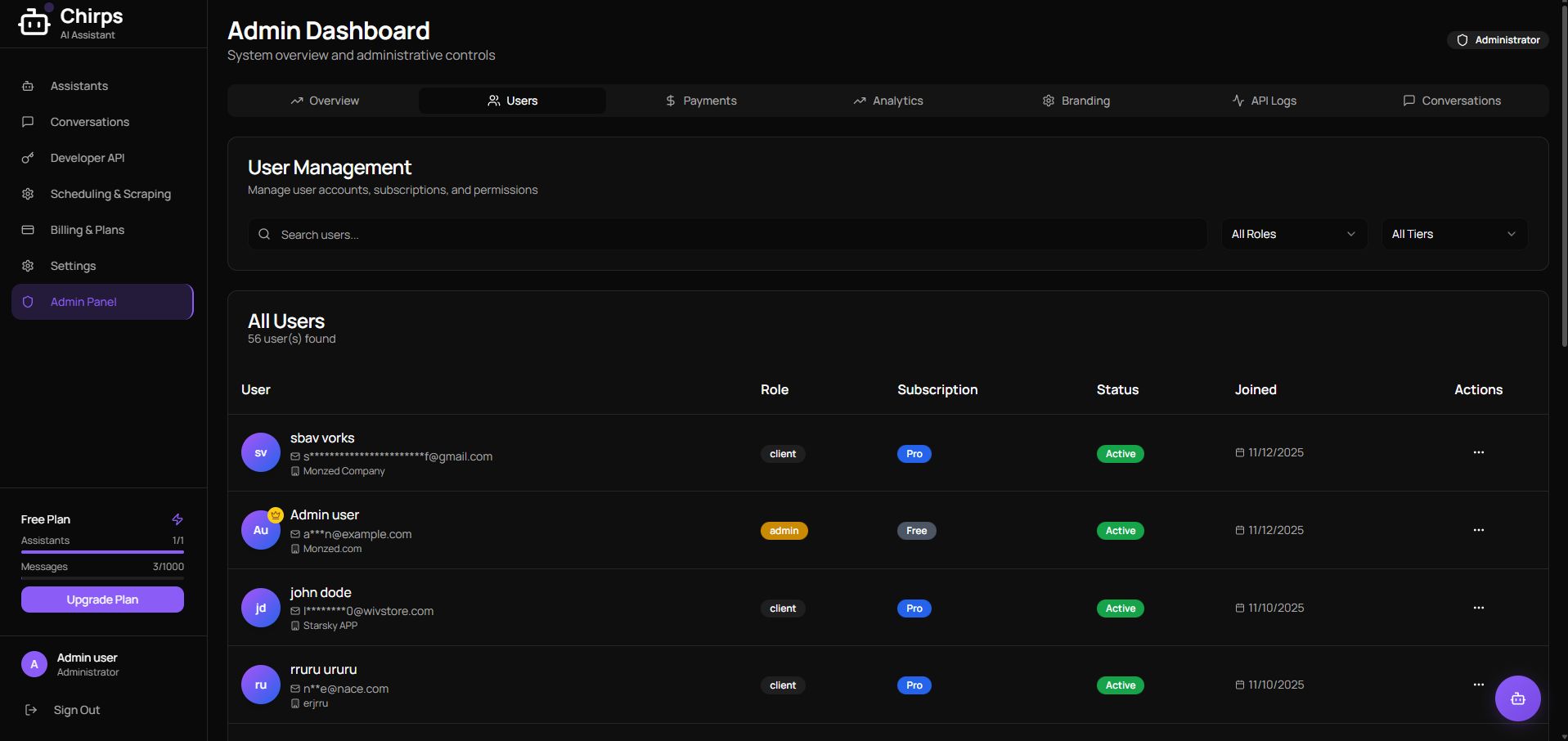This screenshot has height=741, width=1568.
Task: Open actions menu for john dode
Action: 1478,608
